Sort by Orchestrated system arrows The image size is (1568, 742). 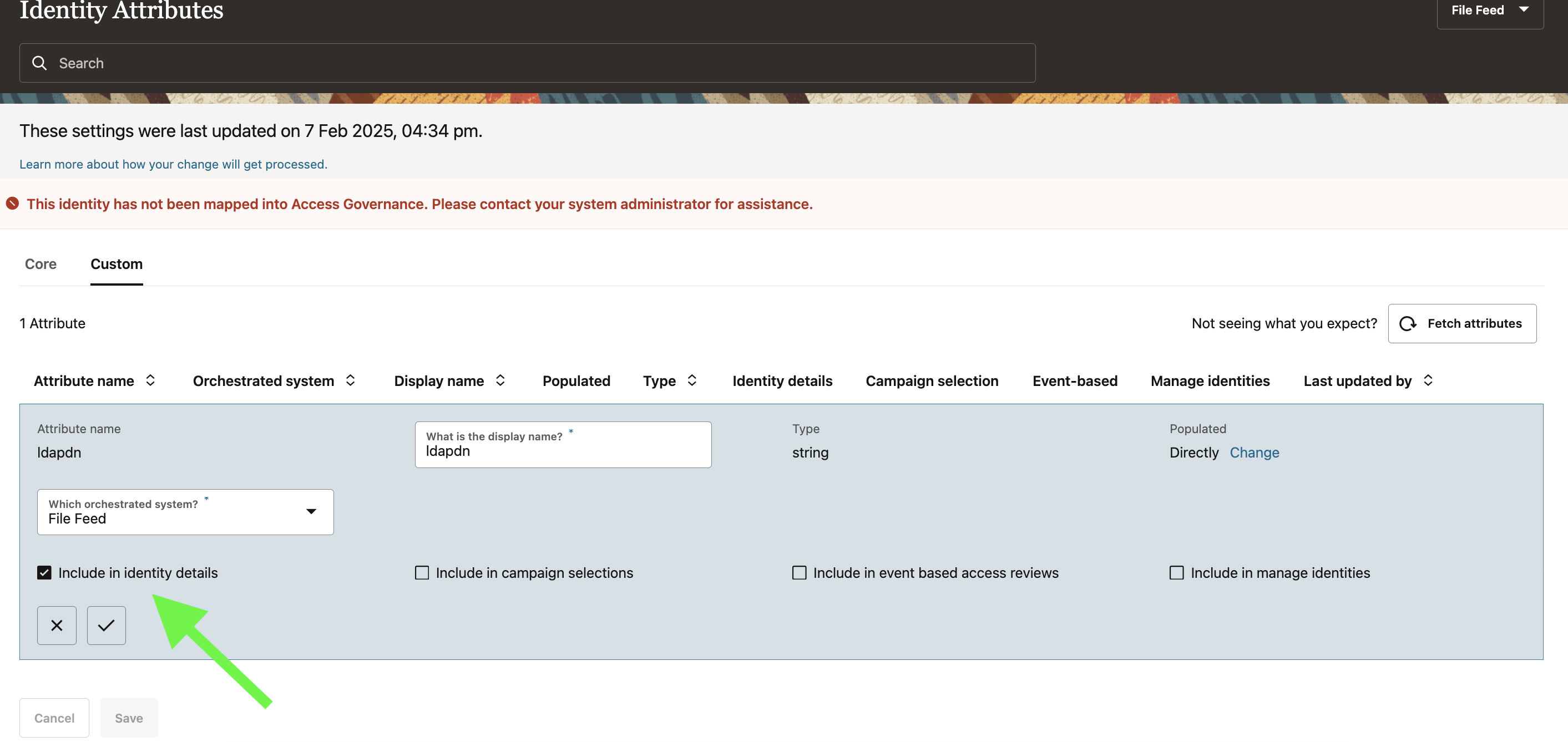pos(351,381)
